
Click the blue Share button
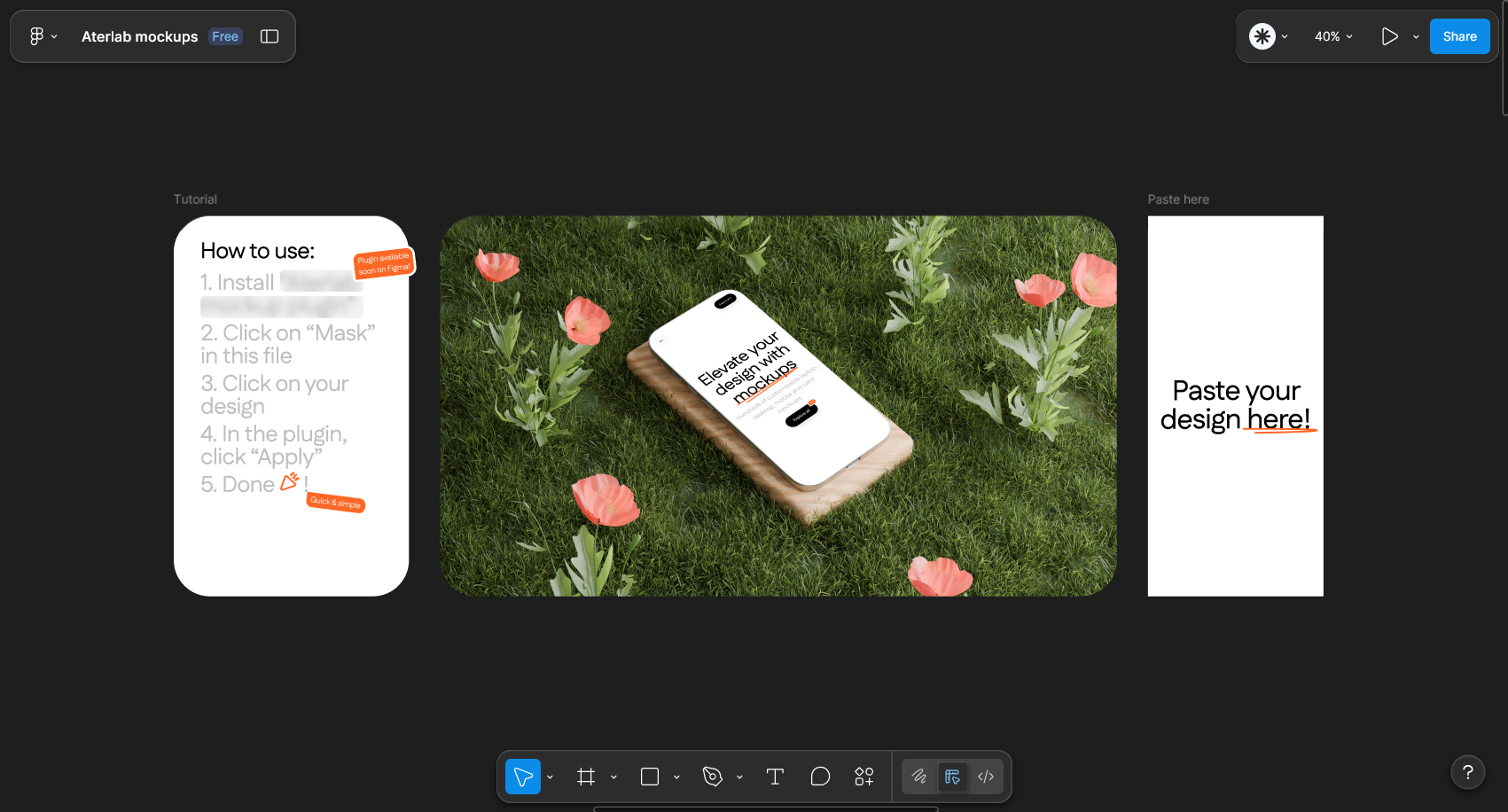(x=1459, y=36)
